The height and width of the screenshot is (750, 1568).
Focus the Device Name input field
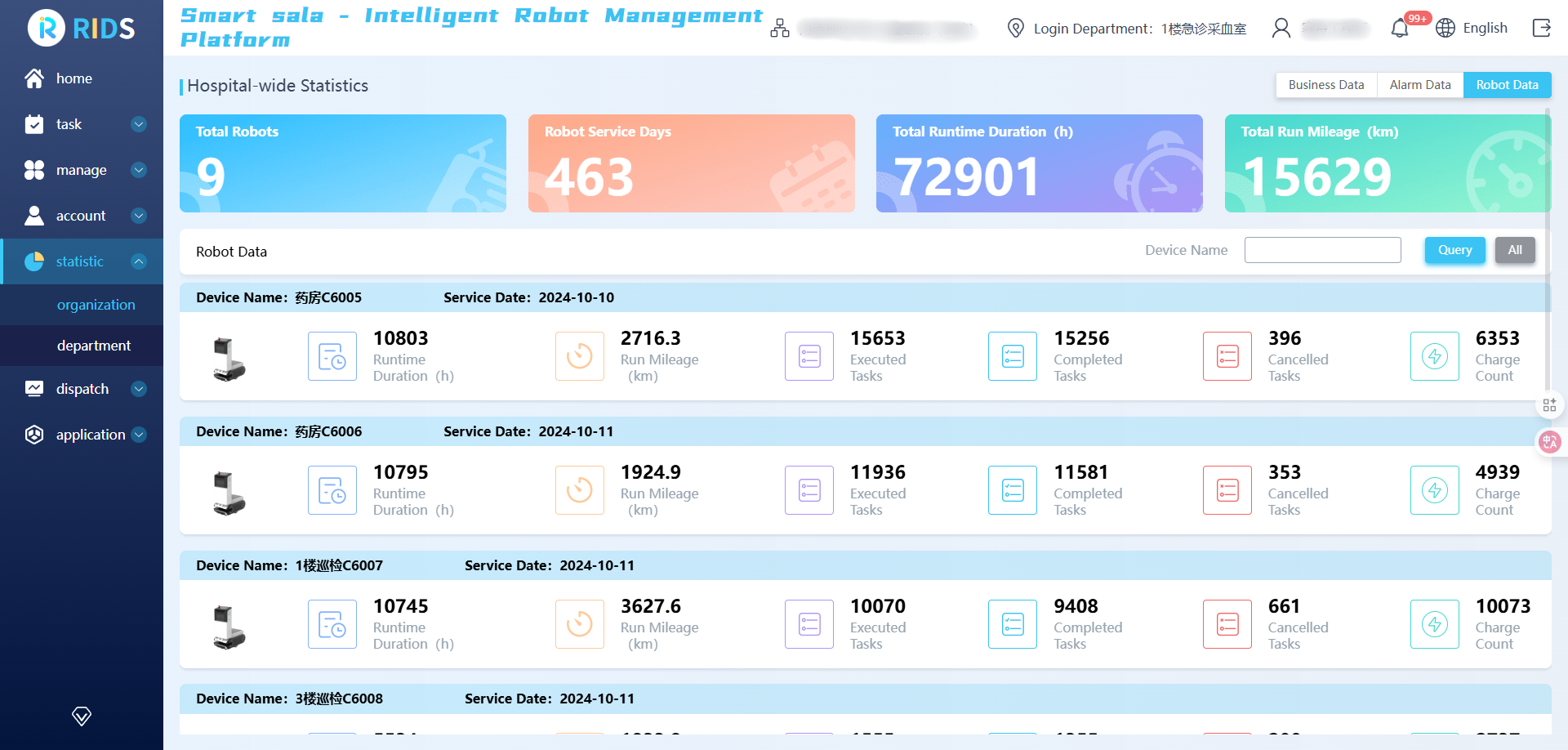[1322, 250]
